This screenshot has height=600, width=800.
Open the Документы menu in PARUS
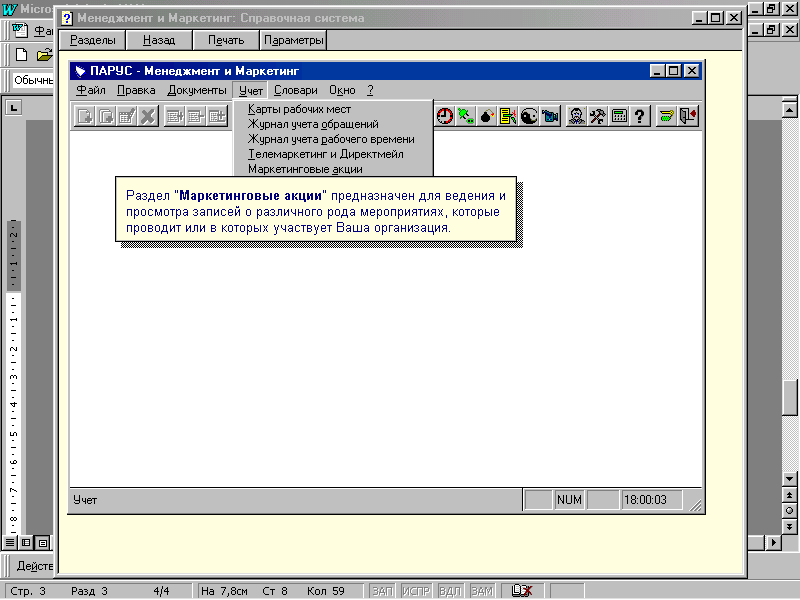pos(197,90)
